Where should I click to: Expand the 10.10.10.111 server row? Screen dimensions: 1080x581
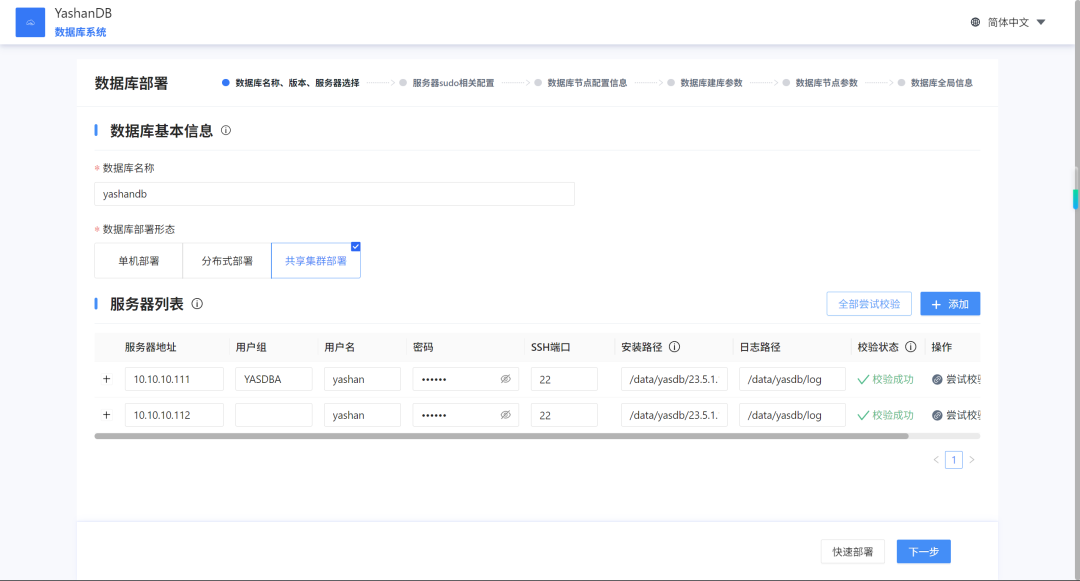point(107,379)
